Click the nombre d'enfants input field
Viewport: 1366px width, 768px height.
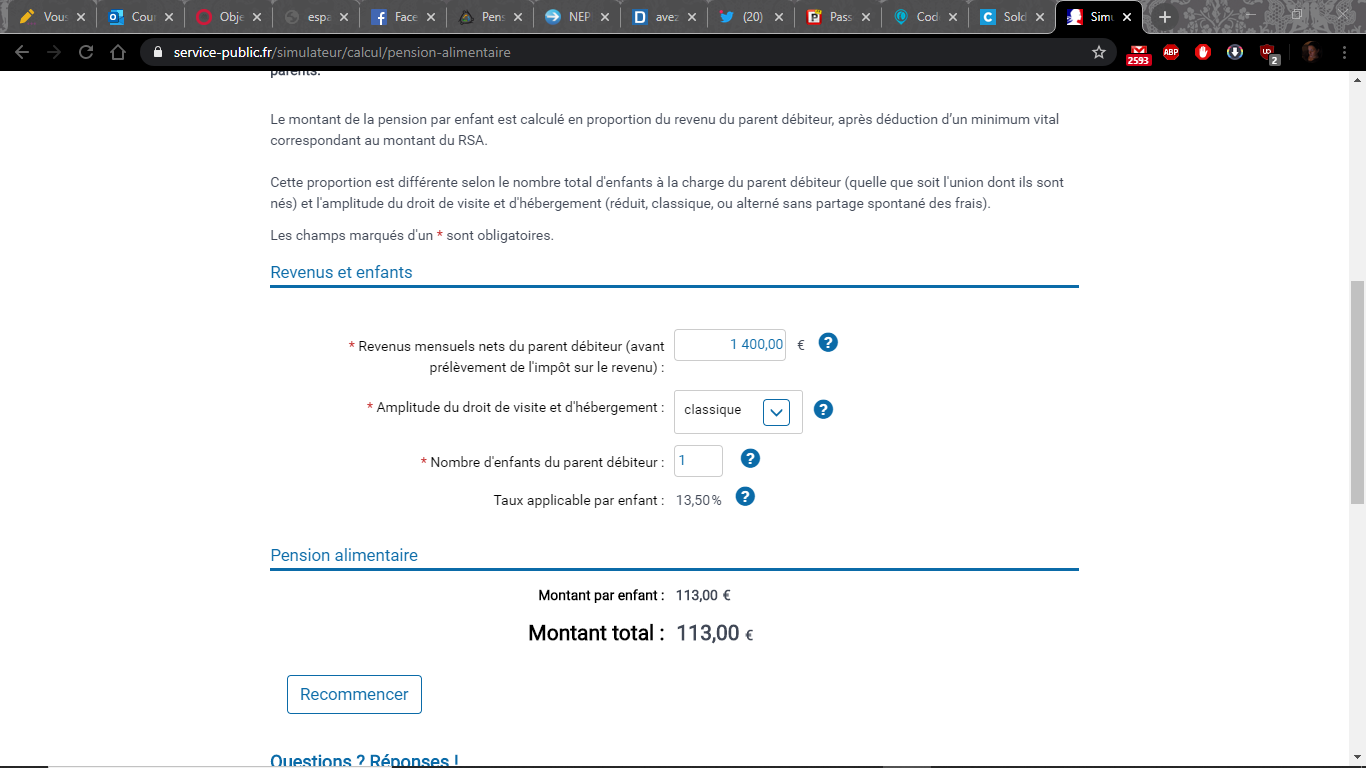[x=698, y=461]
